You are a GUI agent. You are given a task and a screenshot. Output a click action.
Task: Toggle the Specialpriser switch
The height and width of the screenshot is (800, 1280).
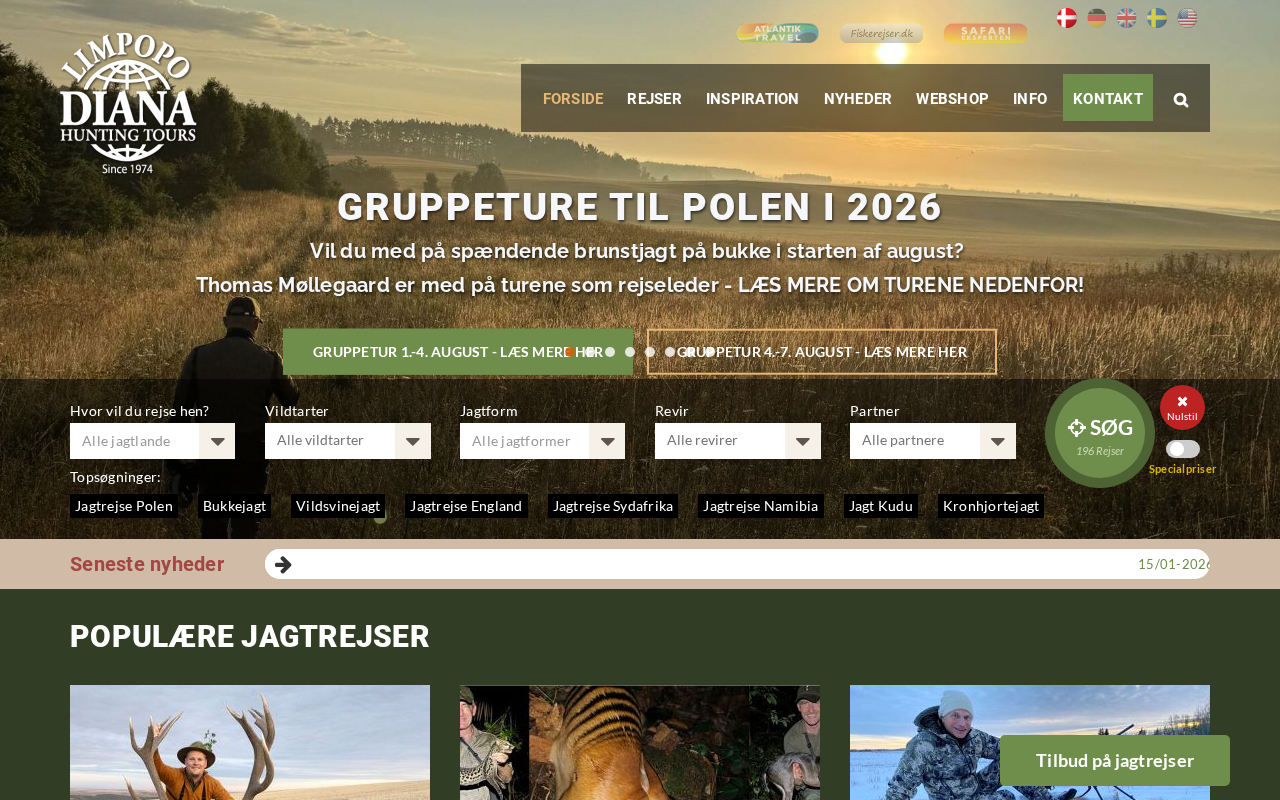pyautogui.click(x=1183, y=449)
